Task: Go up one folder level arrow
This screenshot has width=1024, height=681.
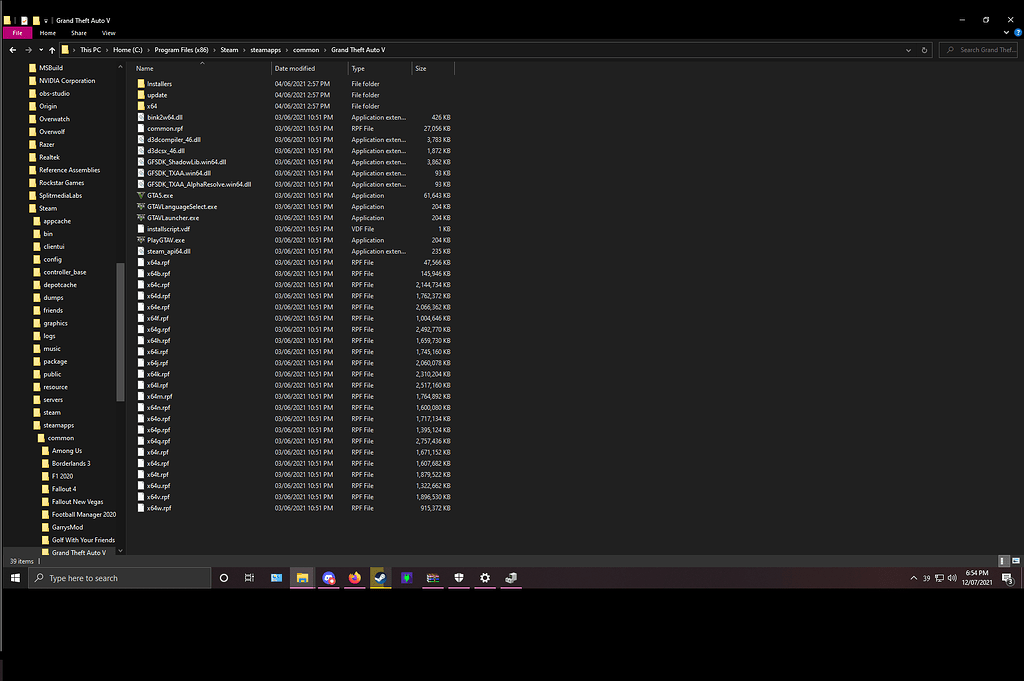Action: coord(52,50)
